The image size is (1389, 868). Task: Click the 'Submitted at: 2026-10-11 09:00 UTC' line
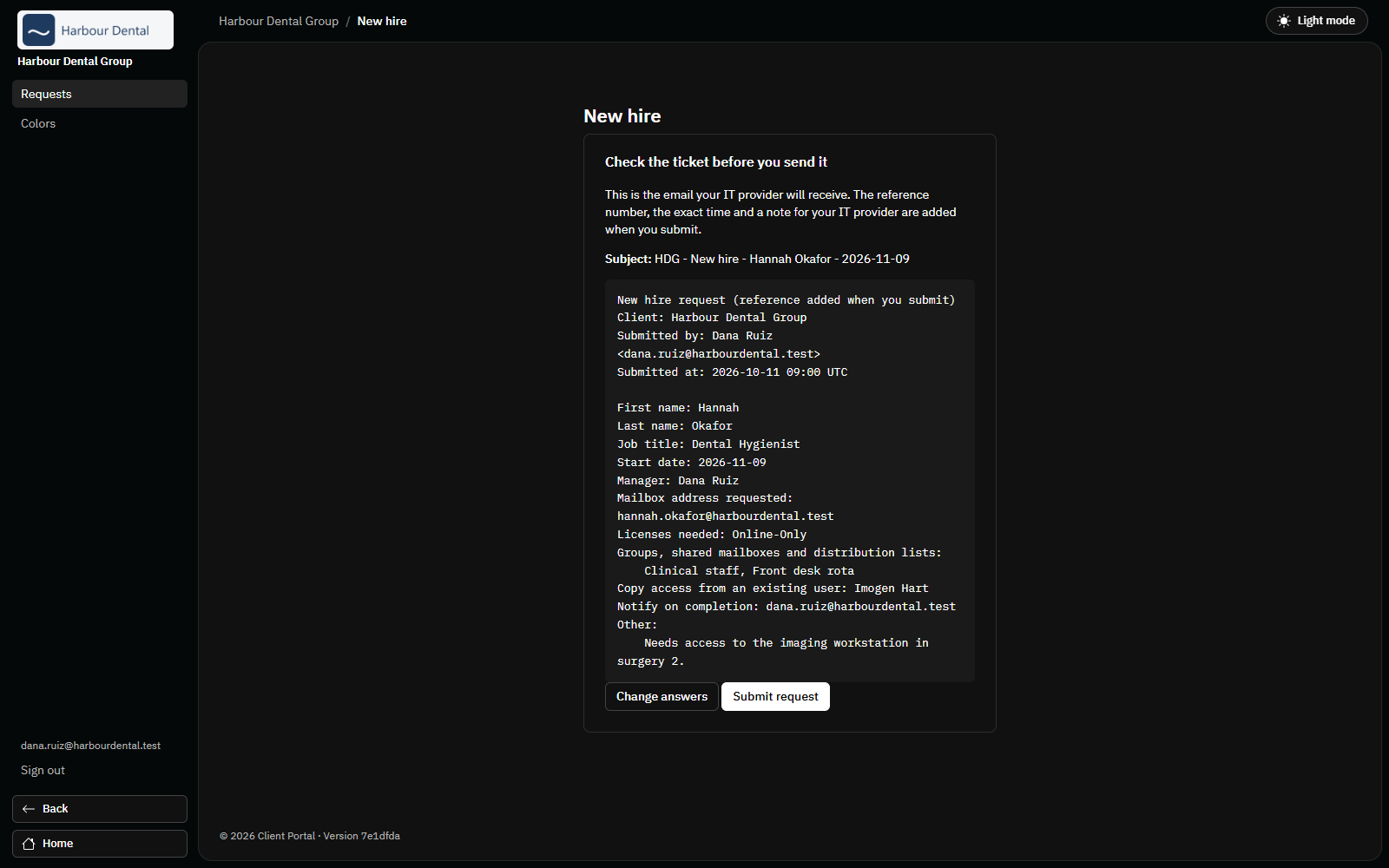tap(732, 372)
